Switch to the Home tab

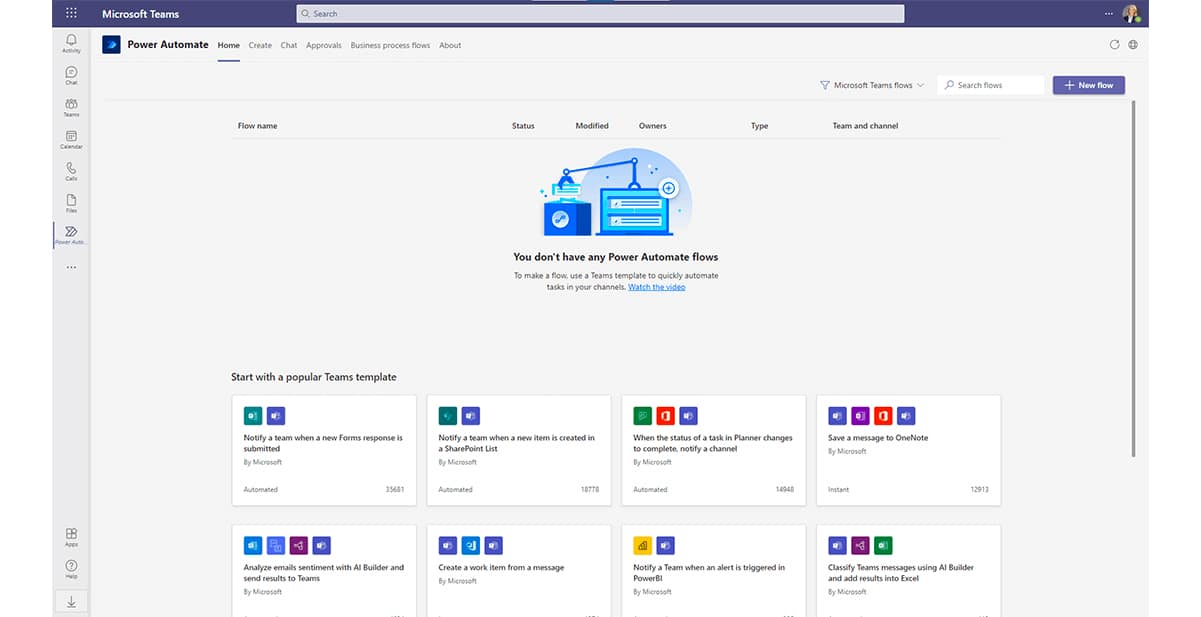pyautogui.click(x=229, y=45)
